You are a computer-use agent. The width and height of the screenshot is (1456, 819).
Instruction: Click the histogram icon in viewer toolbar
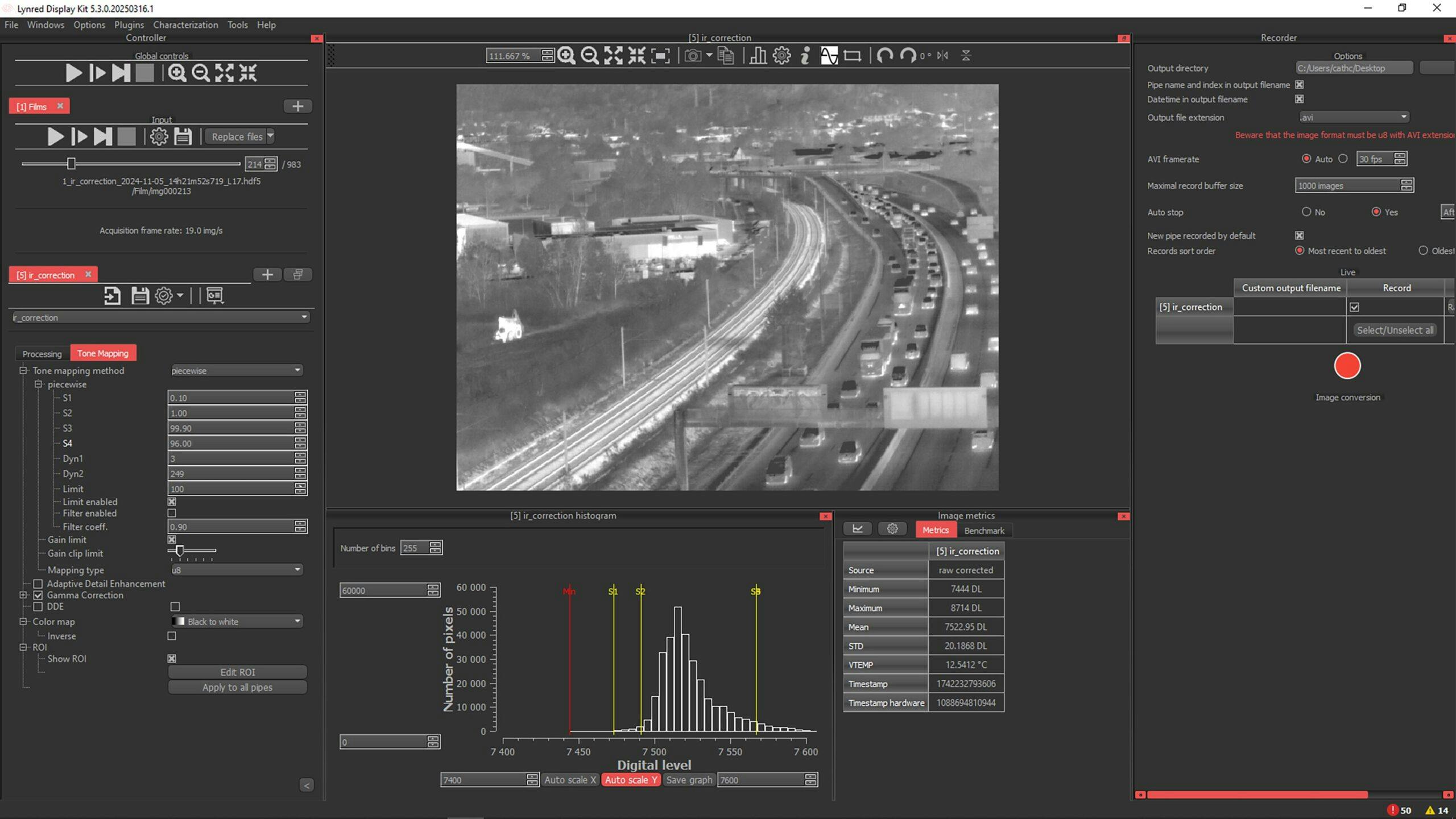[757, 56]
